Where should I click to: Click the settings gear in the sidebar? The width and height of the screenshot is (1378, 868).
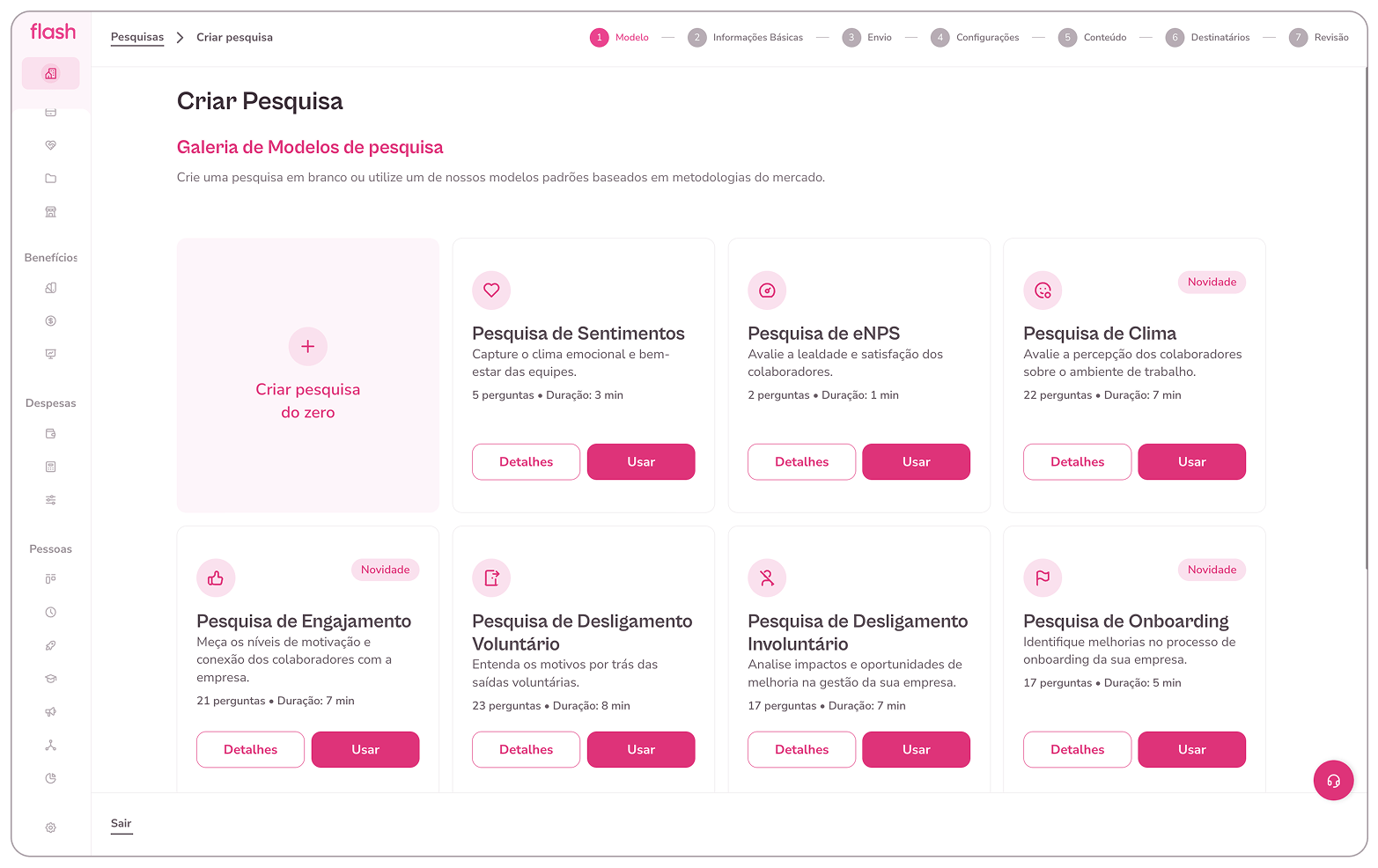click(51, 828)
